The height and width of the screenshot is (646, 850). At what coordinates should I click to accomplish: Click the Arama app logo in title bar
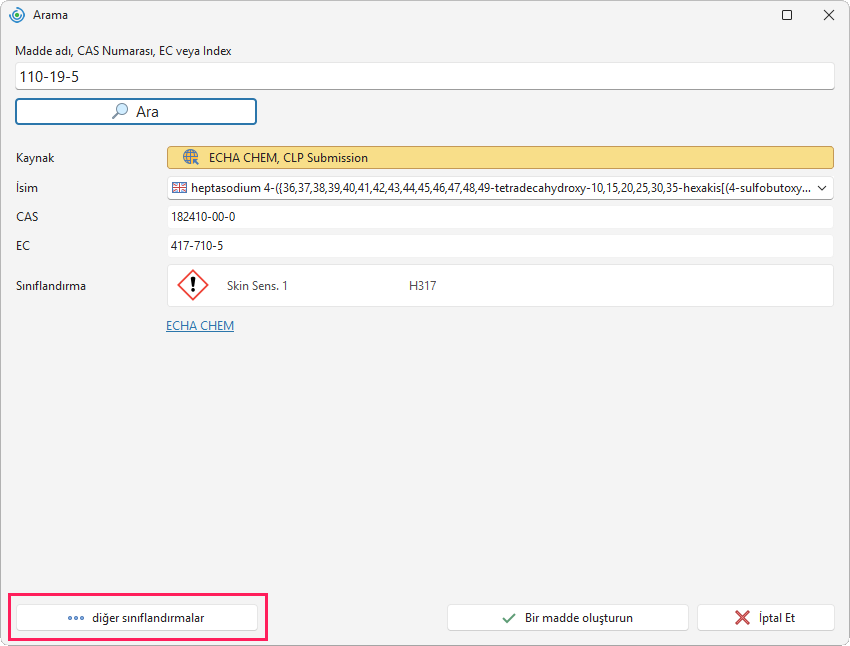coord(17,15)
